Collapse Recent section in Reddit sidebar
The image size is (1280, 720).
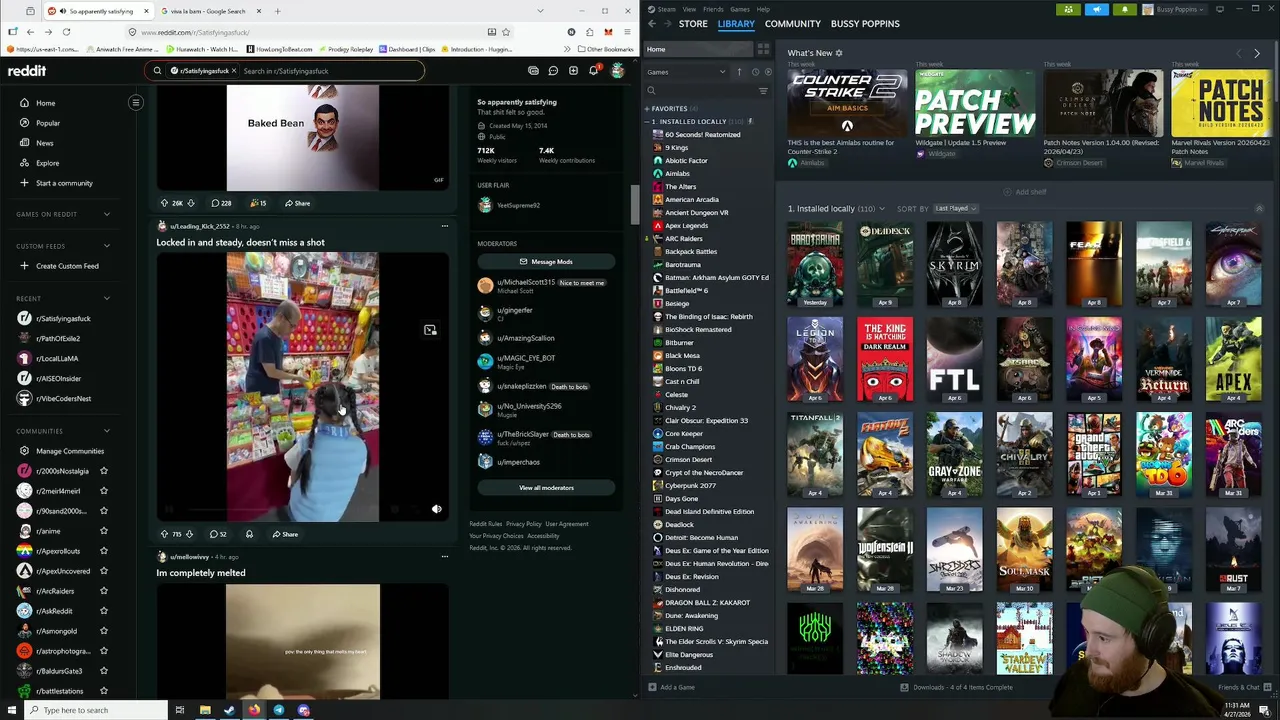tap(107, 298)
